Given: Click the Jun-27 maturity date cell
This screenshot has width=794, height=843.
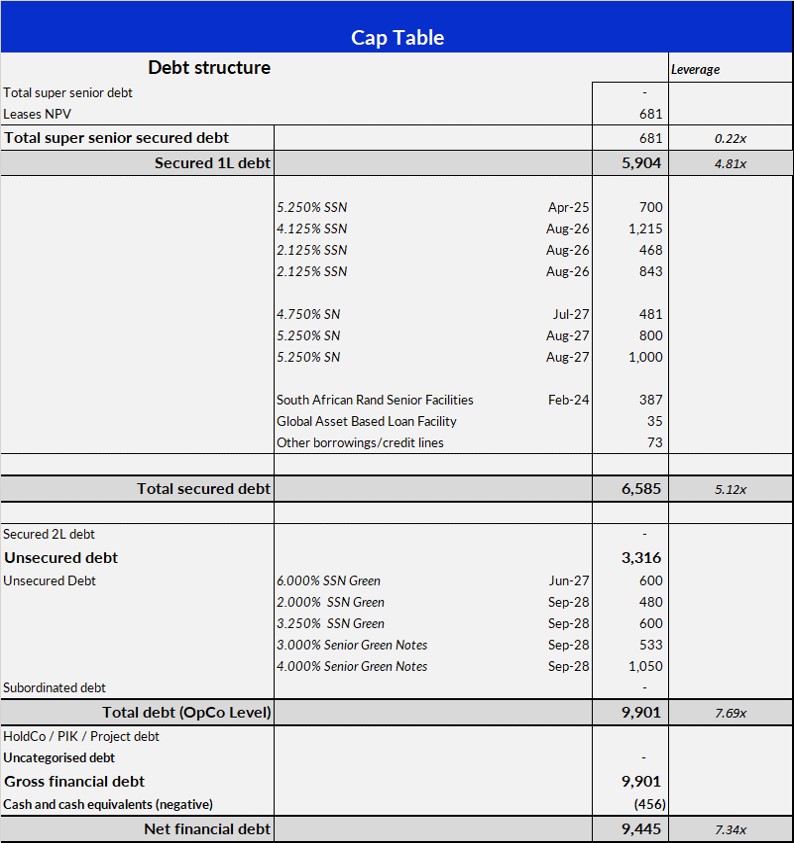Looking at the screenshot, I should point(569,581).
